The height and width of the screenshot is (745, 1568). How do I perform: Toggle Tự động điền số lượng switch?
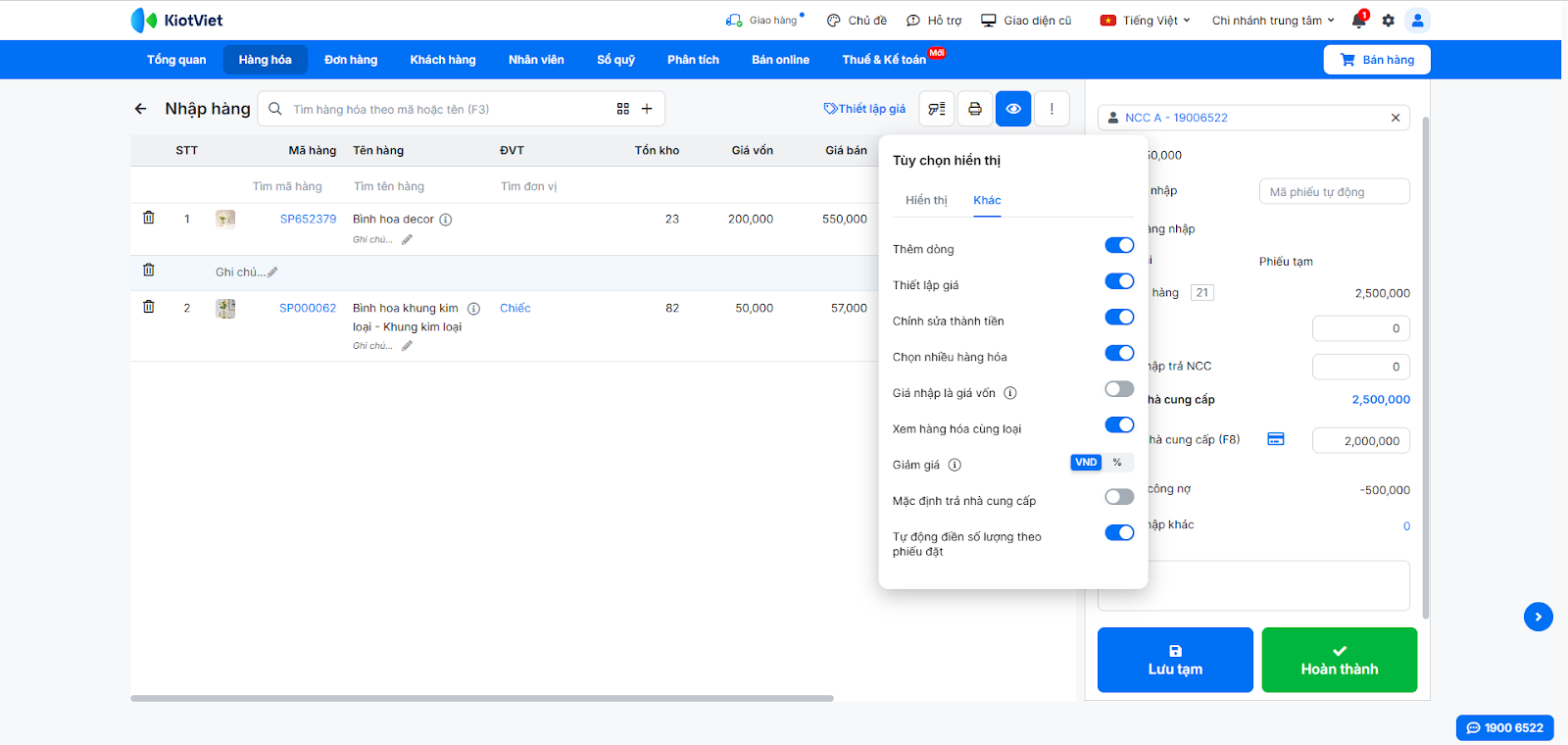click(1119, 532)
